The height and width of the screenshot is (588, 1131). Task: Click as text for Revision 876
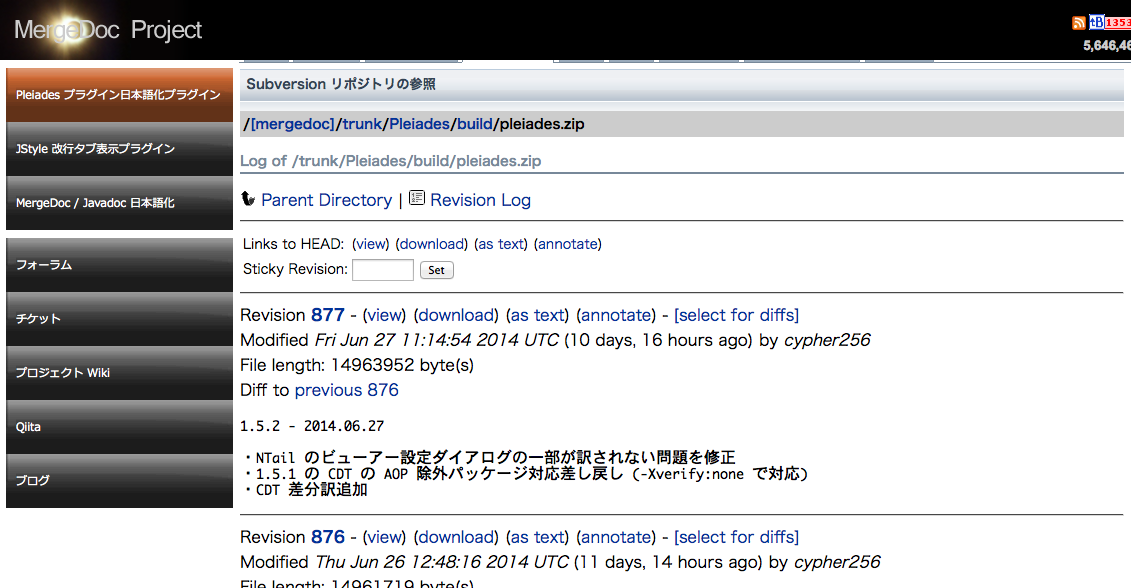point(538,537)
